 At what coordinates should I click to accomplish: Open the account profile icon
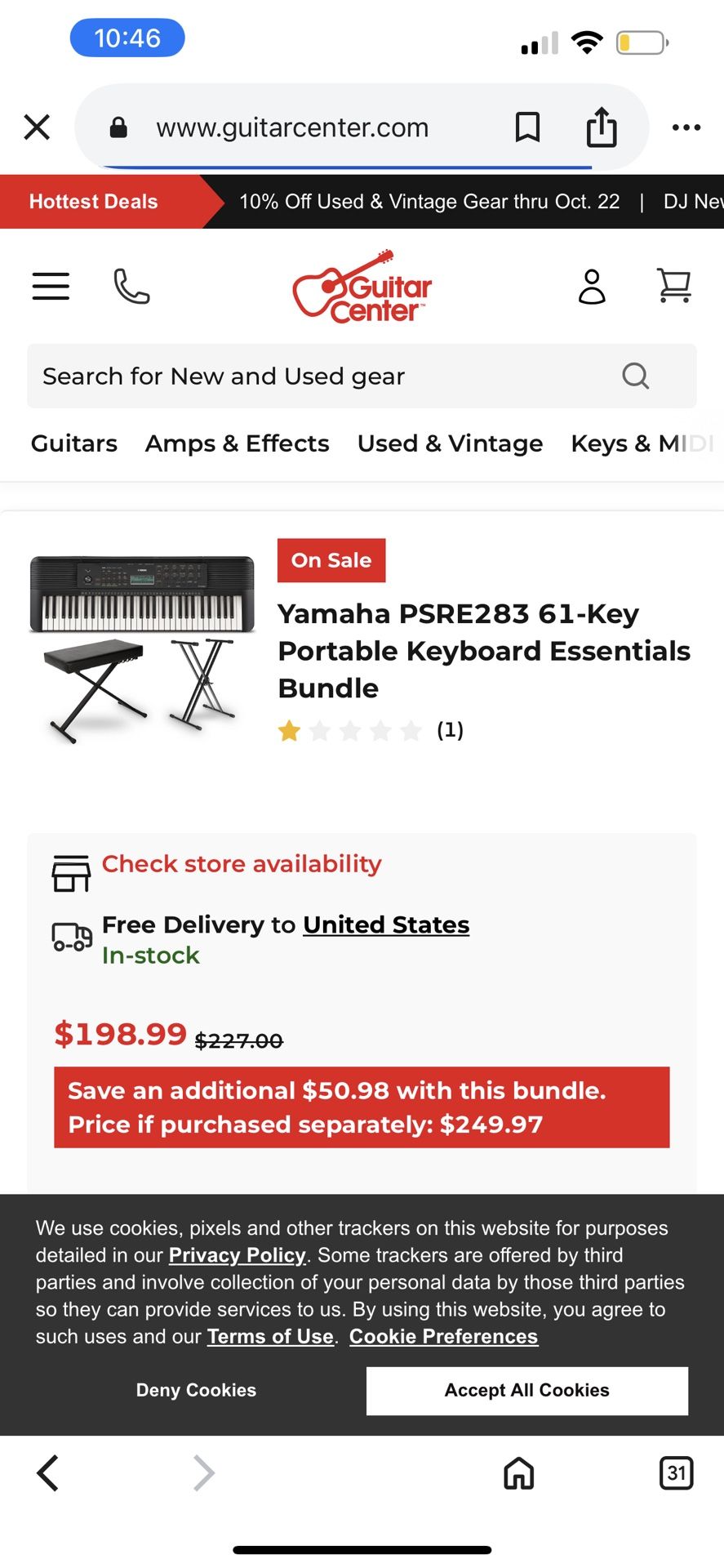click(593, 287)
